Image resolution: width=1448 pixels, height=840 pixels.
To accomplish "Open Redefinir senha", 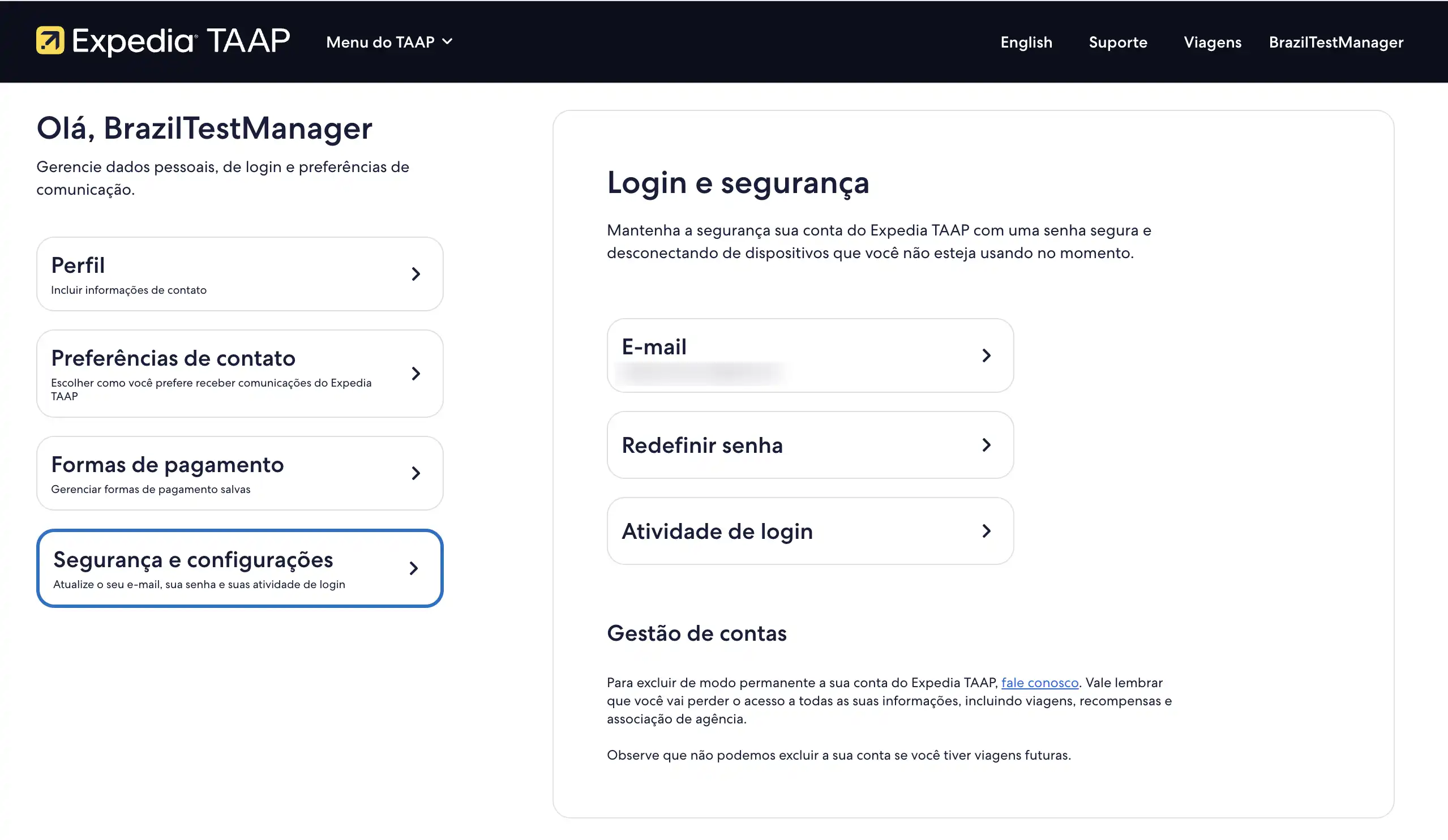I will 810,445.
